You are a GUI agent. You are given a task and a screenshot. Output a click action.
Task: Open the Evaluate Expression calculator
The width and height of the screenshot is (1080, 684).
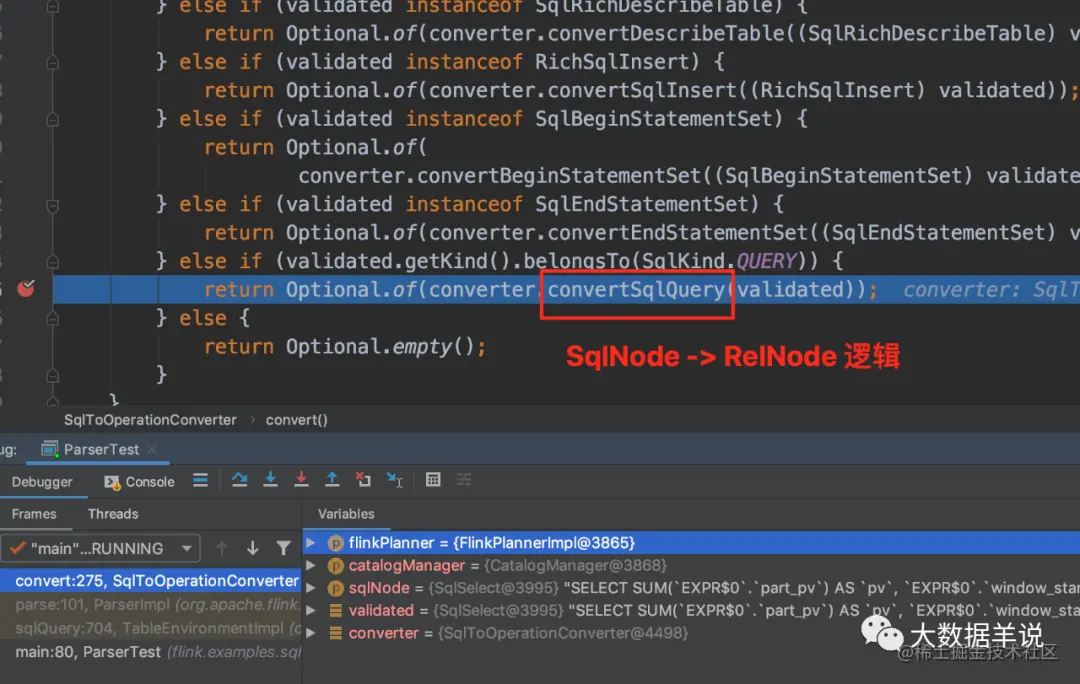tap(433, 479)
